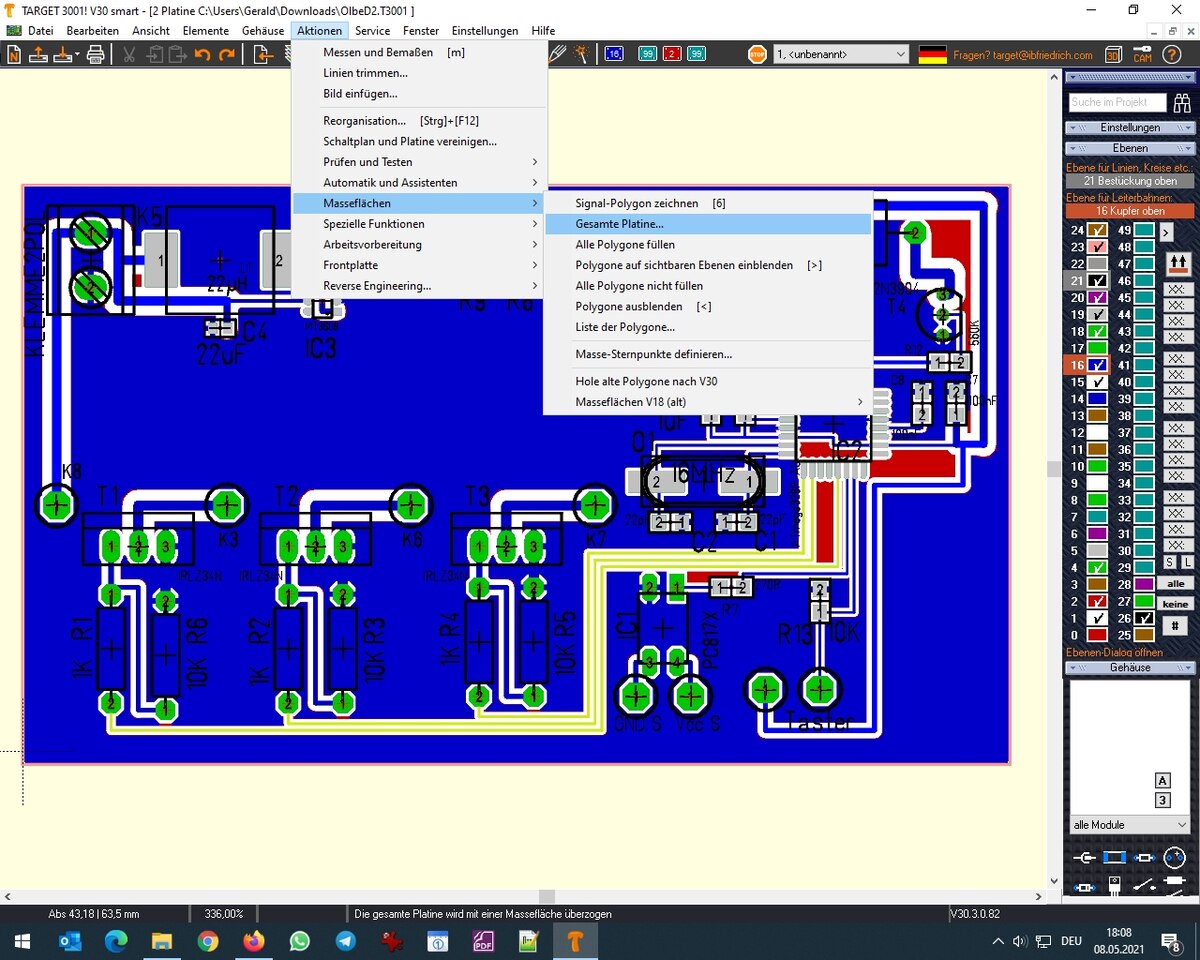Click the '#' layers button
The image size is (1200, 960).
[1175, 626]
